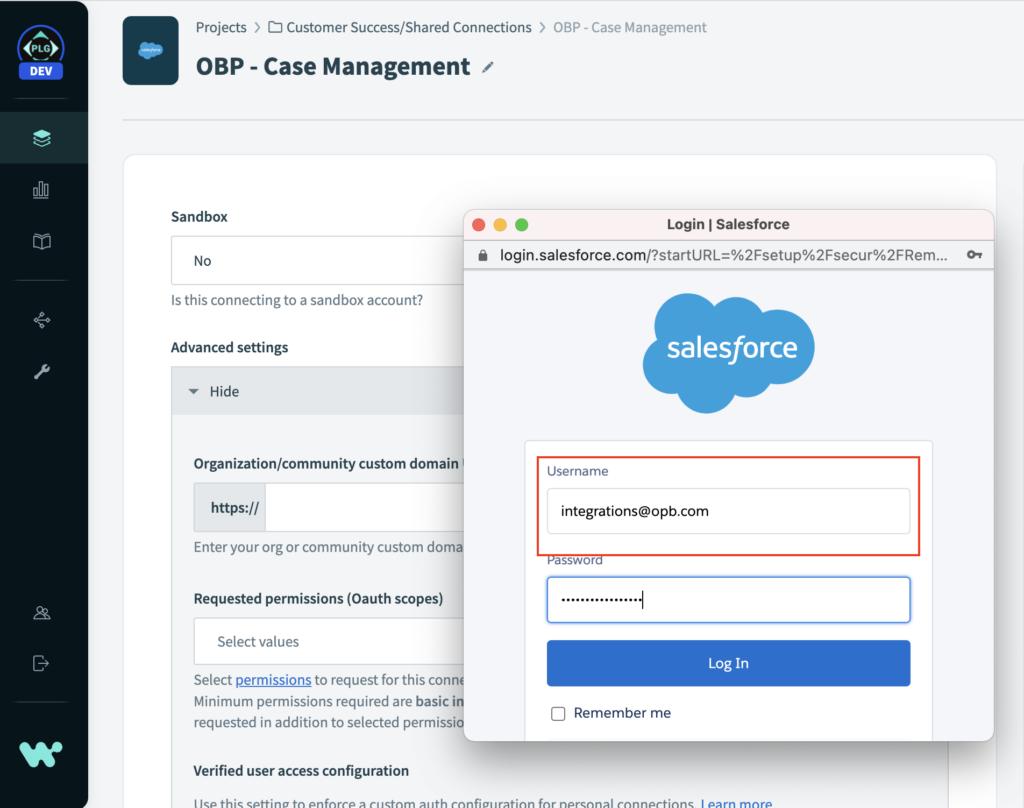Open the dashboard bar chart icon
This screenshot has height=808, width=1024.
[40, 190]
